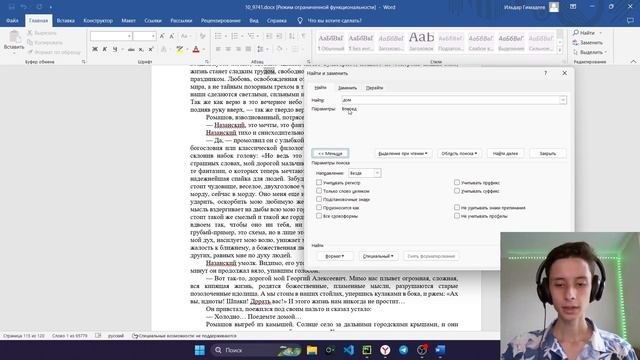Click the '<< Меньше' button
This screenshot has height=360, width=640.
pyautogui.click(x=330, y=153)
